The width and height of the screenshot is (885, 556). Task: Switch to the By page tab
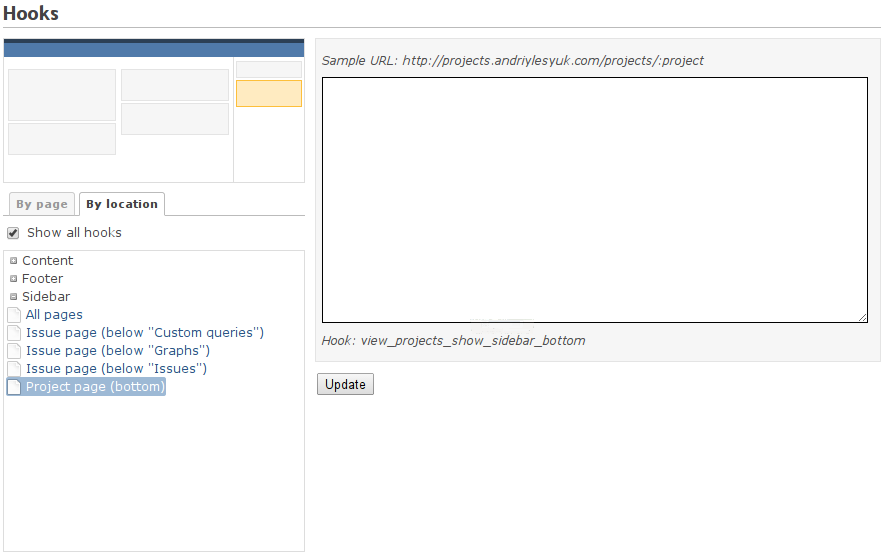[42, 204]
